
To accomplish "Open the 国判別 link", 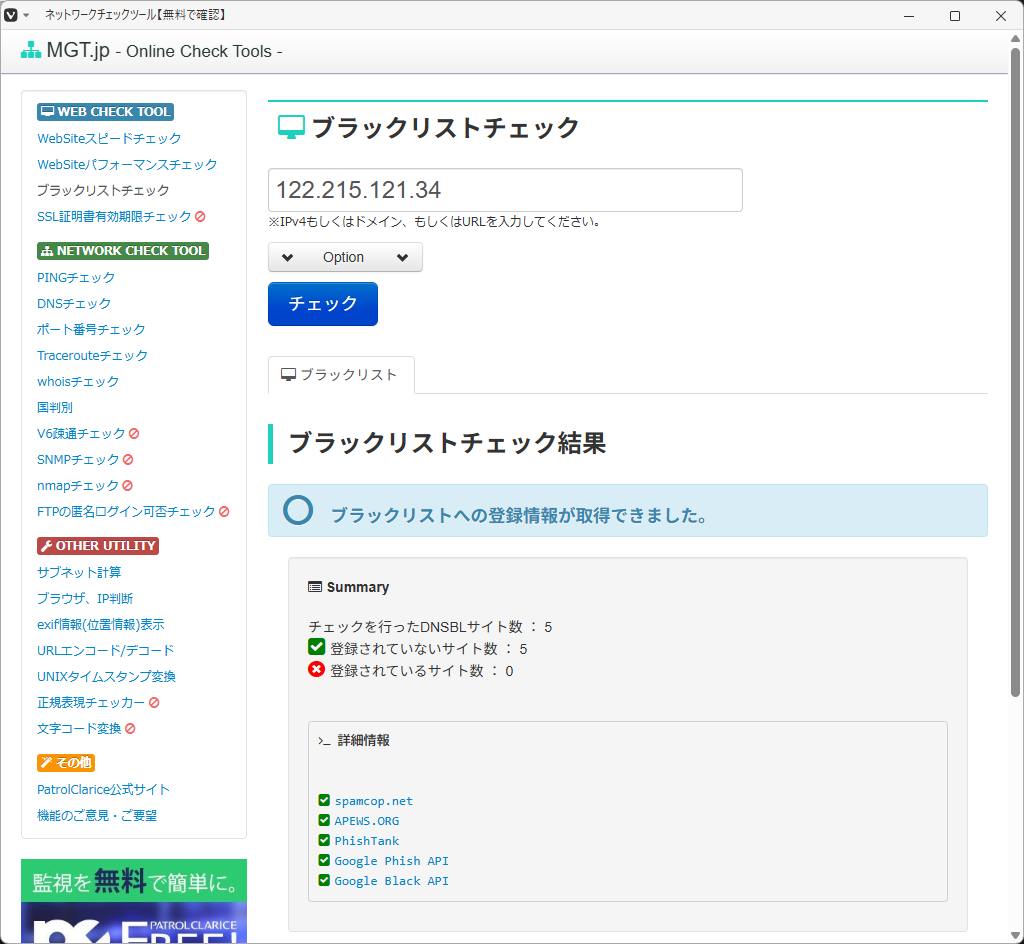I will [55, 407].
